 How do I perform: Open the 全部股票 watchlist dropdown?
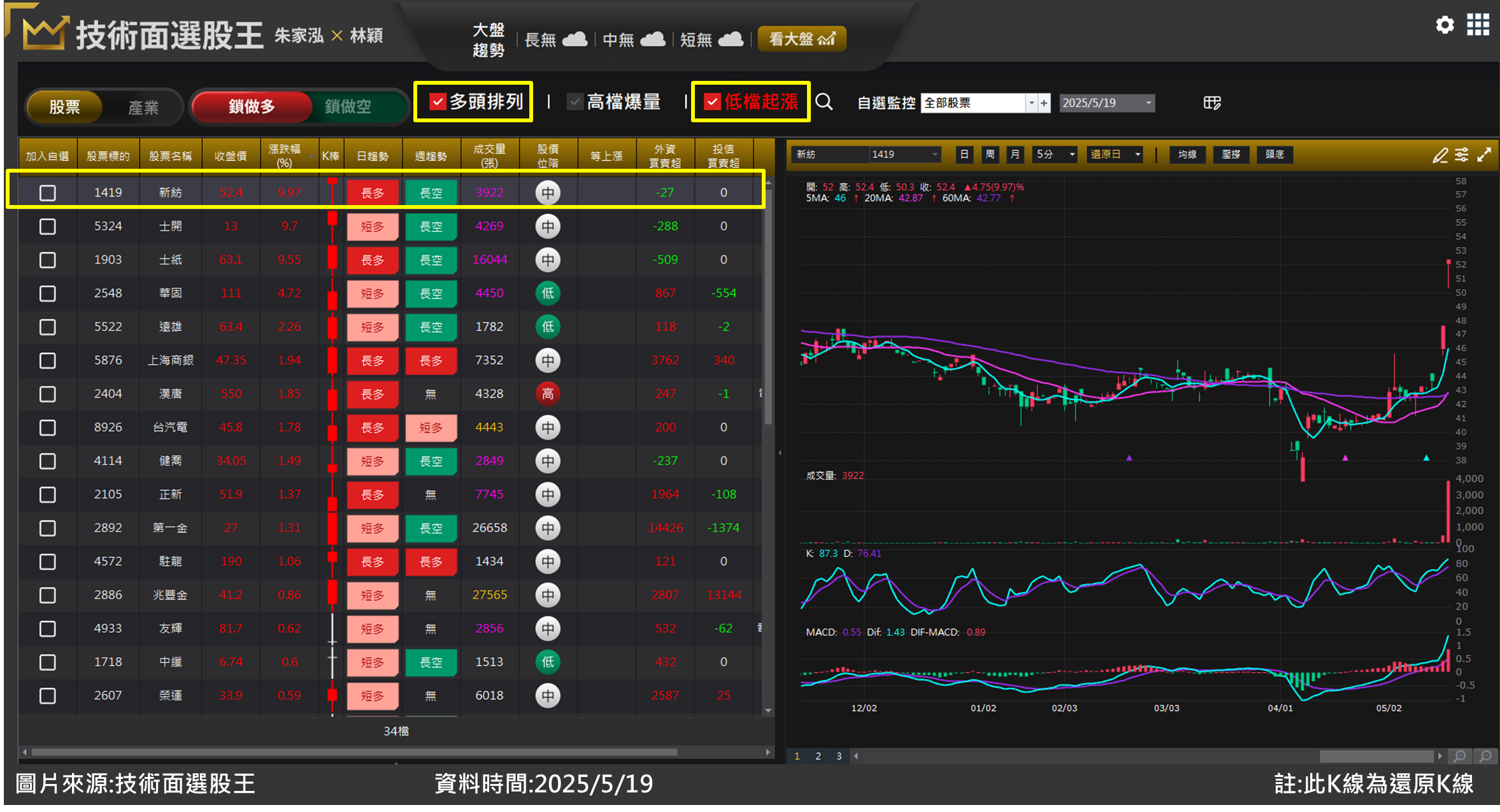1031,103
